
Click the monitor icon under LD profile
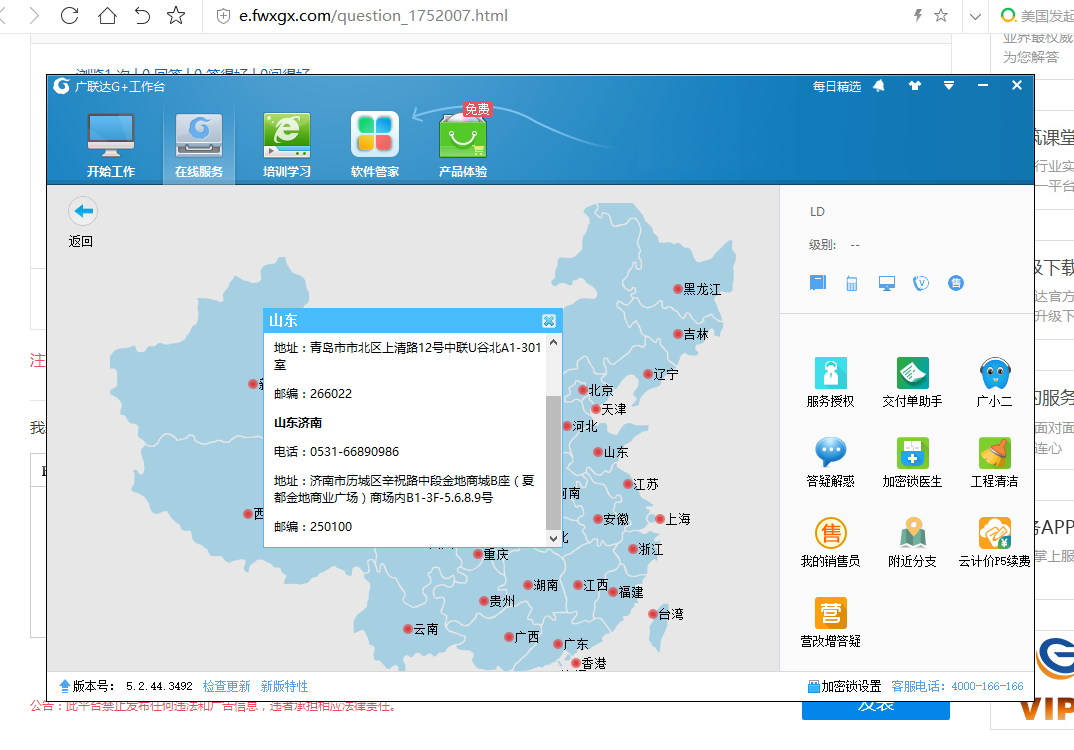click(887, 283)
